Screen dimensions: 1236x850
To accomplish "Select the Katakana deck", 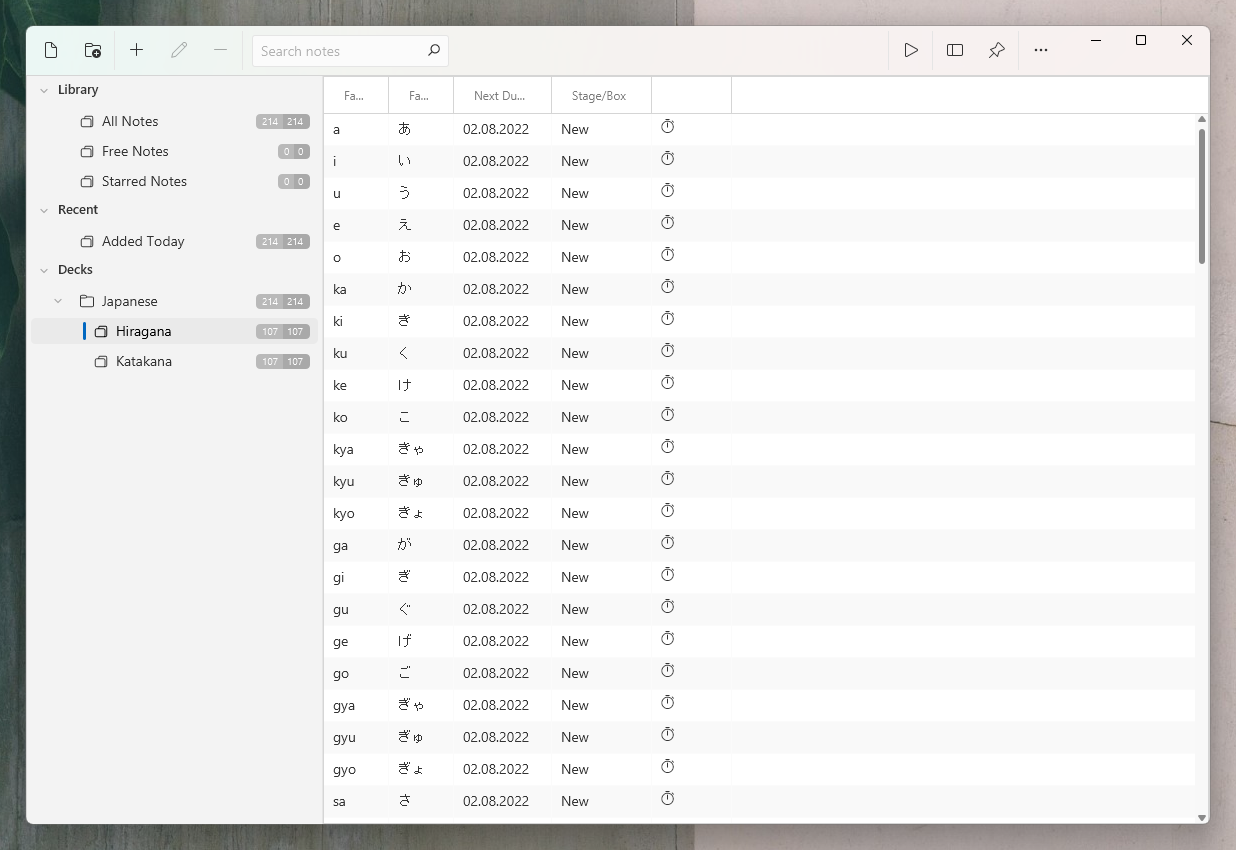I will [145, 361].
